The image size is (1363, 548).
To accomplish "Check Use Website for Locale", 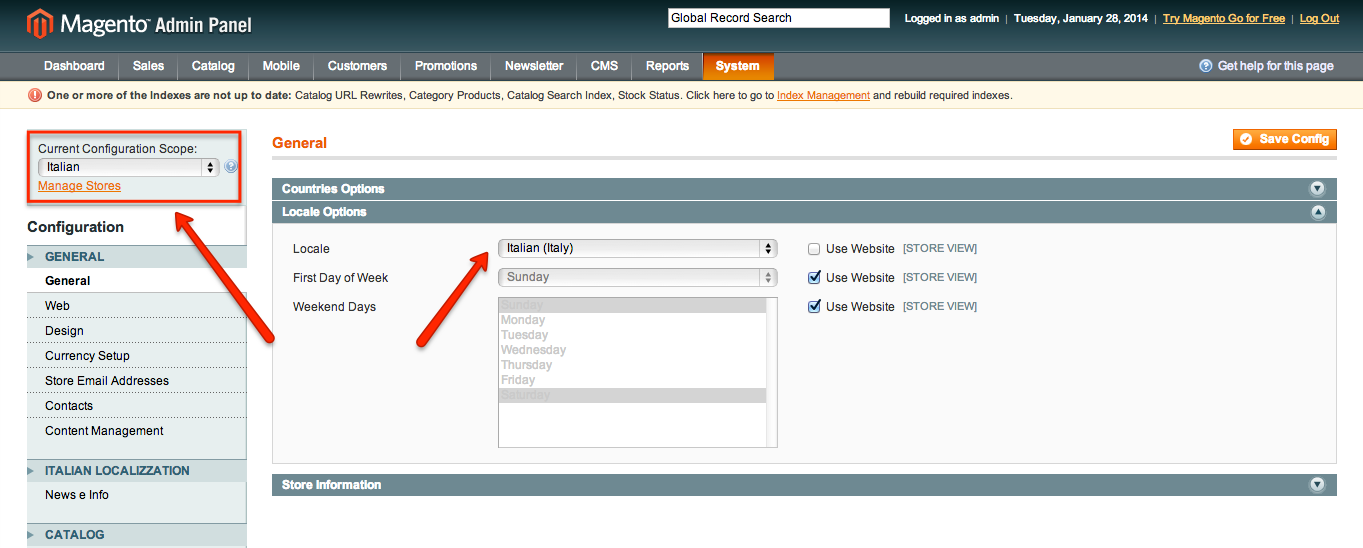I will (814, 248).
